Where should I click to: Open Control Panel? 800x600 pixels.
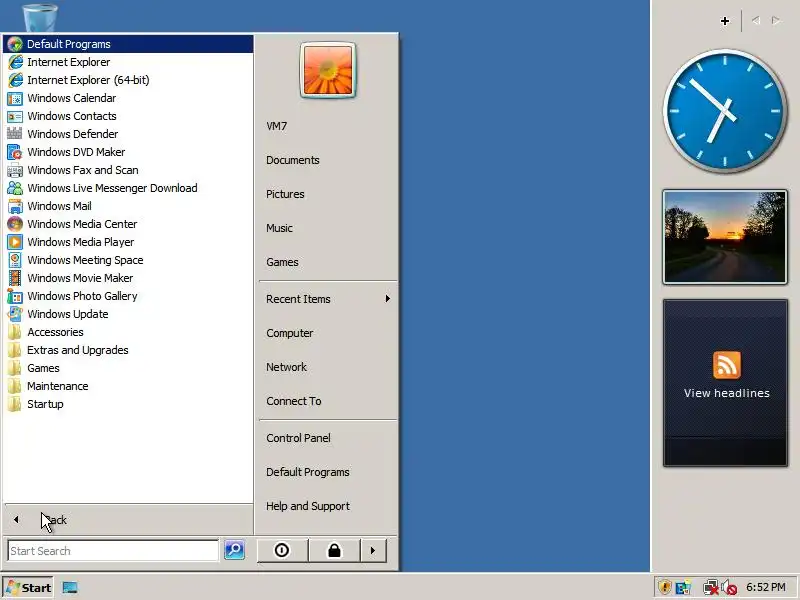327,438
